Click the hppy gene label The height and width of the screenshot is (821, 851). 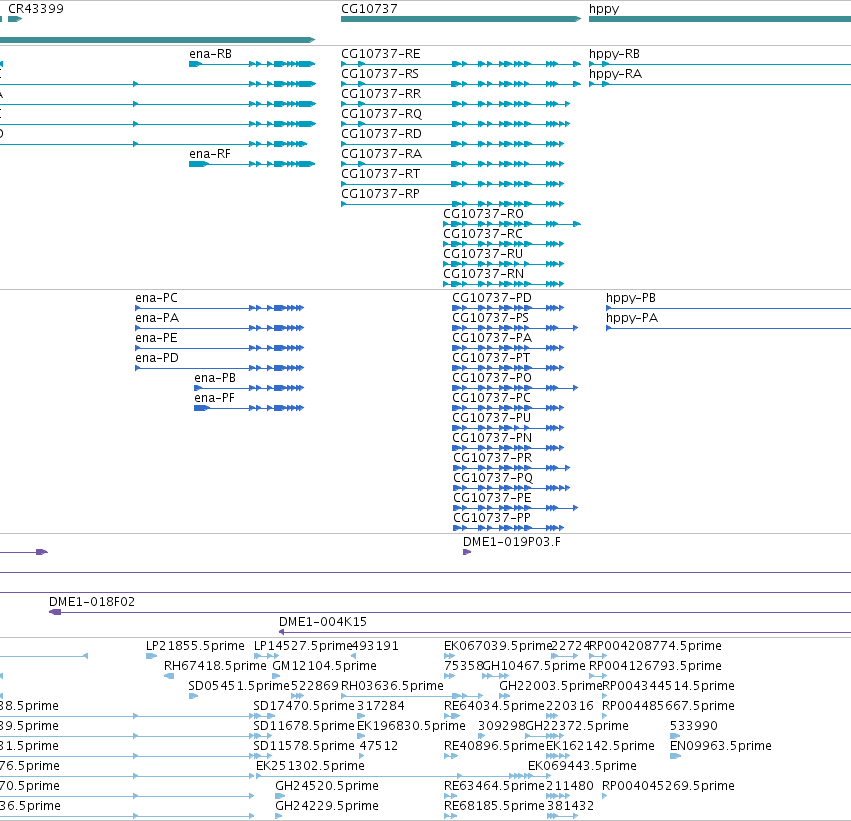pyautogui.click(x=604, y=9)
